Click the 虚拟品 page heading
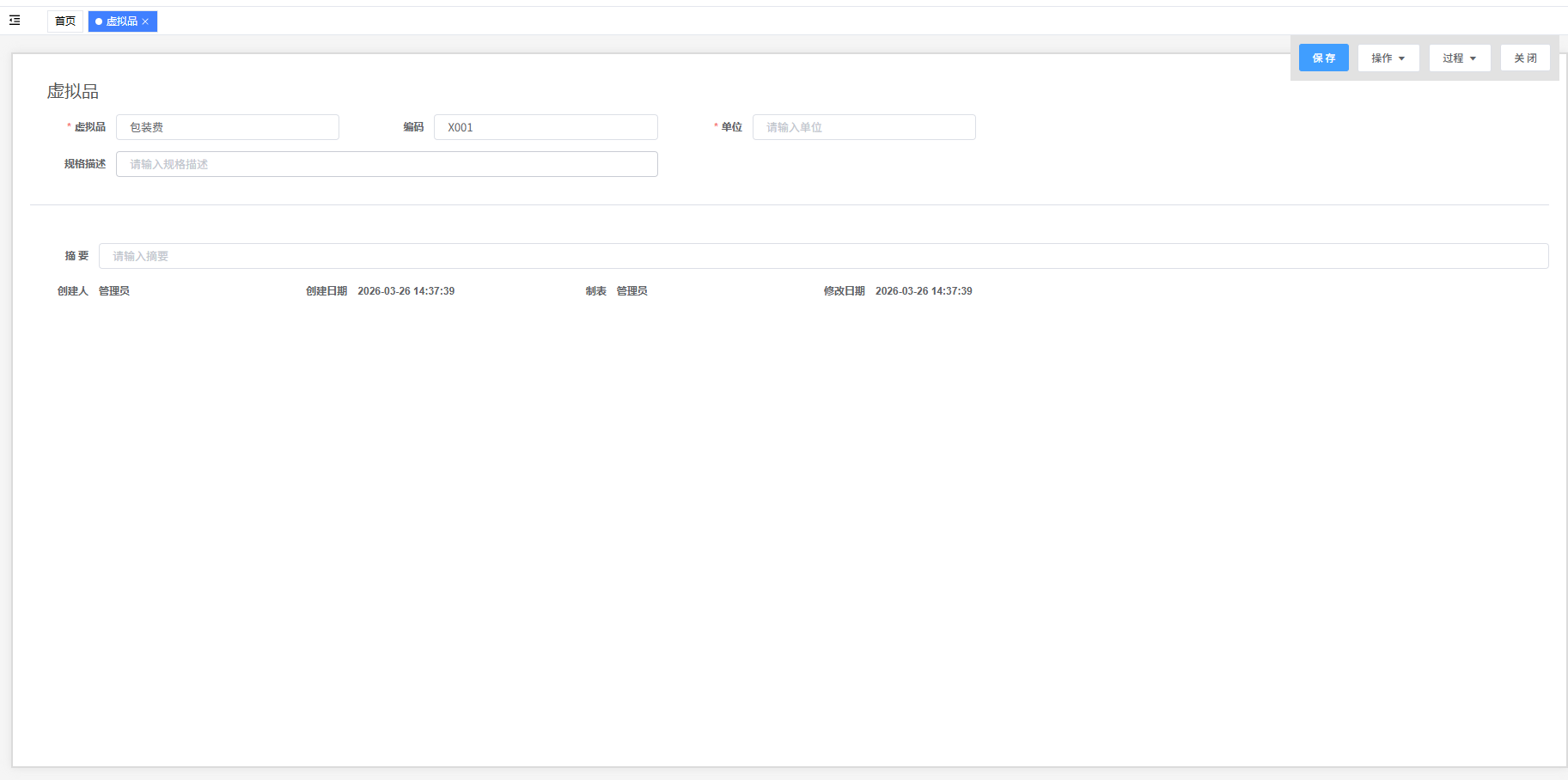Viewport: 1568px width, 780px height. (73, 91)
